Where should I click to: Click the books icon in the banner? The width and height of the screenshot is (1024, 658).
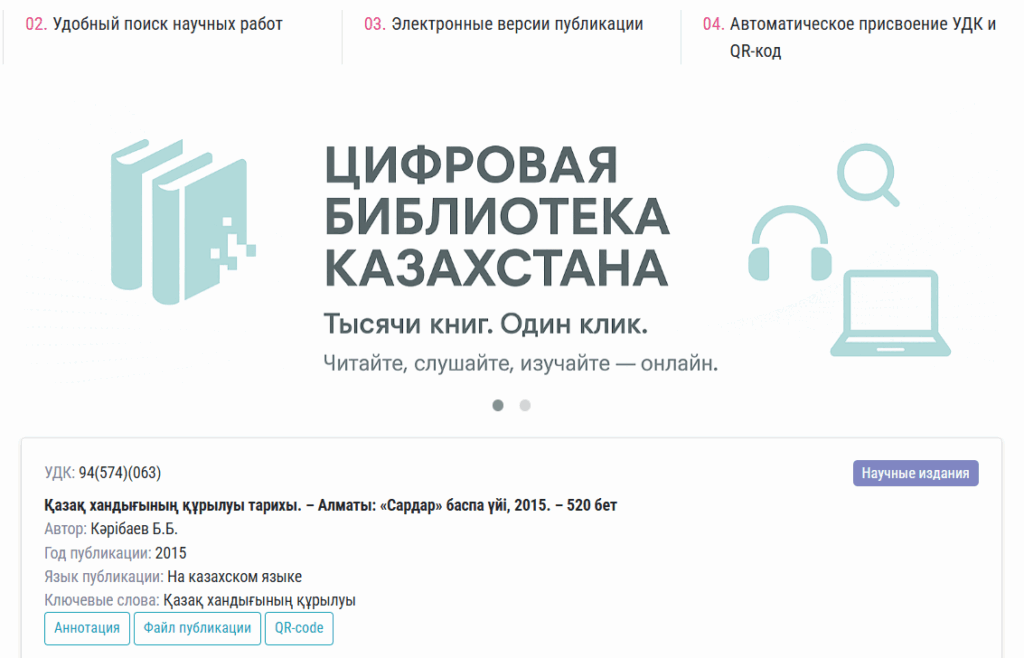pos(182,222)
